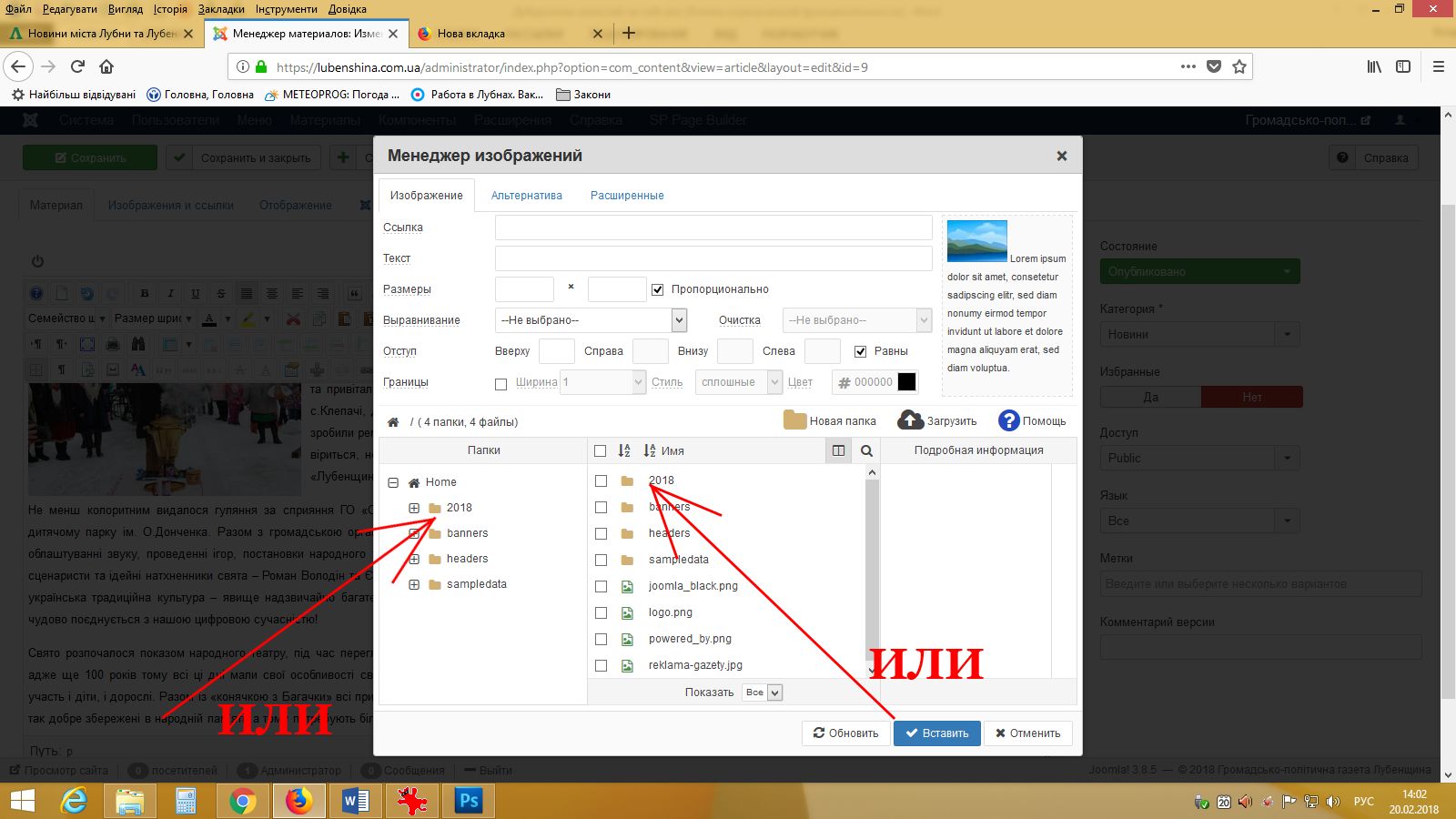Image resolution: width=1456 pixels, height=819 pixels.
Task: Open the sampledata folder in file list
Action: [x=678, y=560]
